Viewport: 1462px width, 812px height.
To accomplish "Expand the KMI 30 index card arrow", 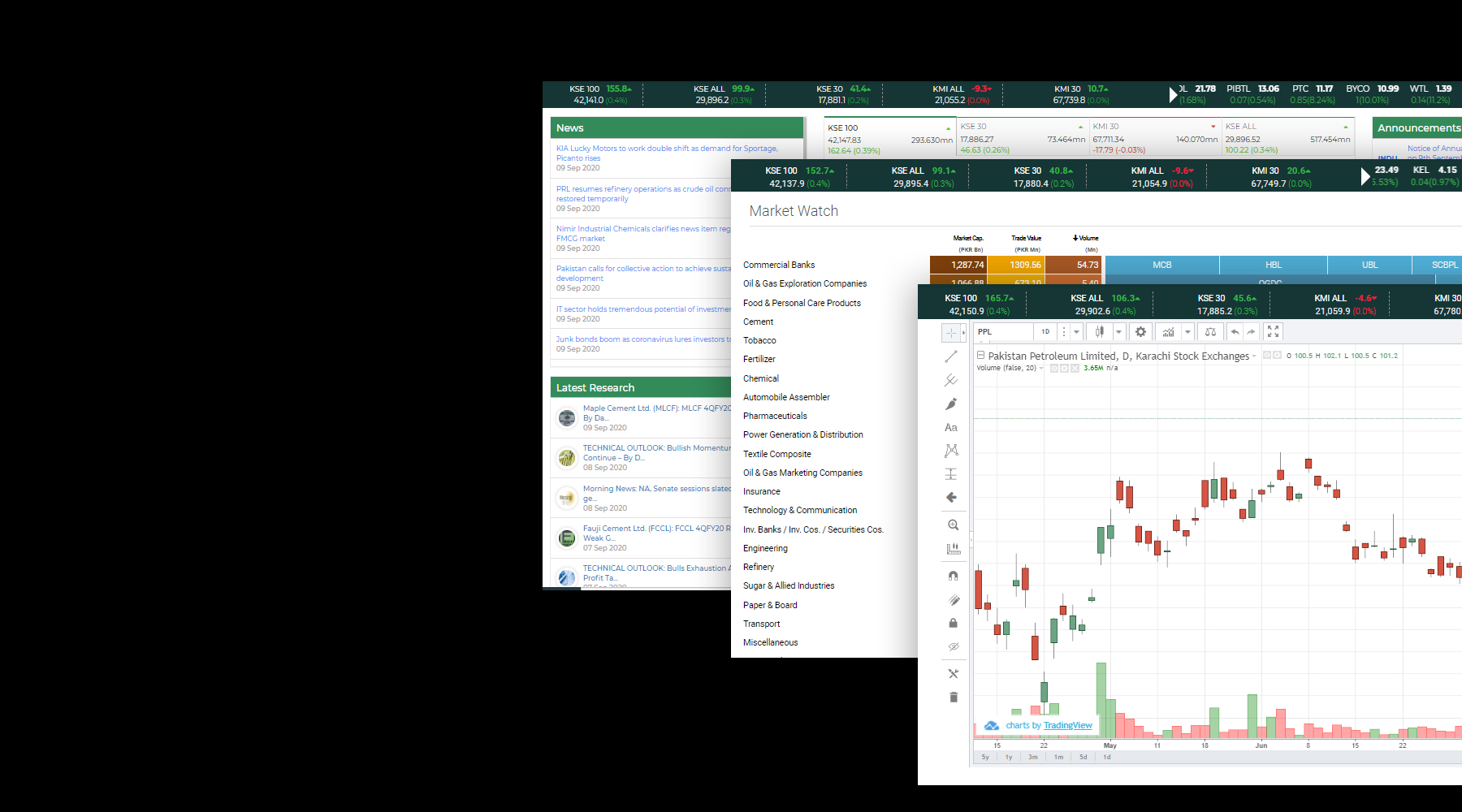I will tap(1213, 127).
